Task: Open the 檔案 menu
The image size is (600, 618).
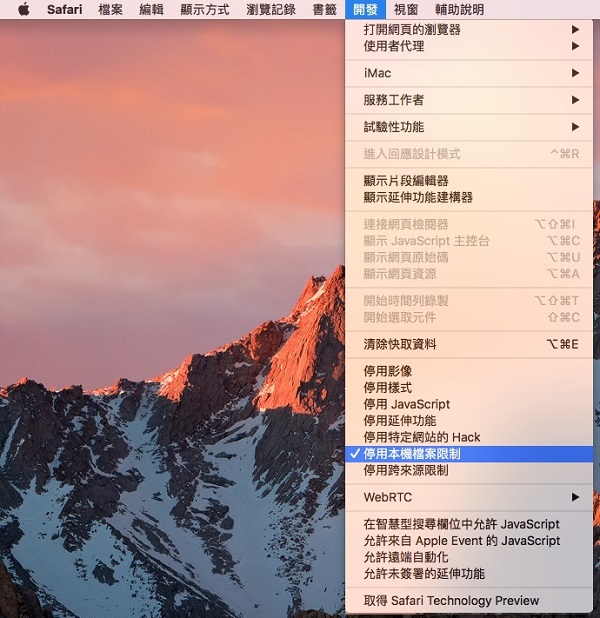Action: pyautogui.click(x=110, y=9)
